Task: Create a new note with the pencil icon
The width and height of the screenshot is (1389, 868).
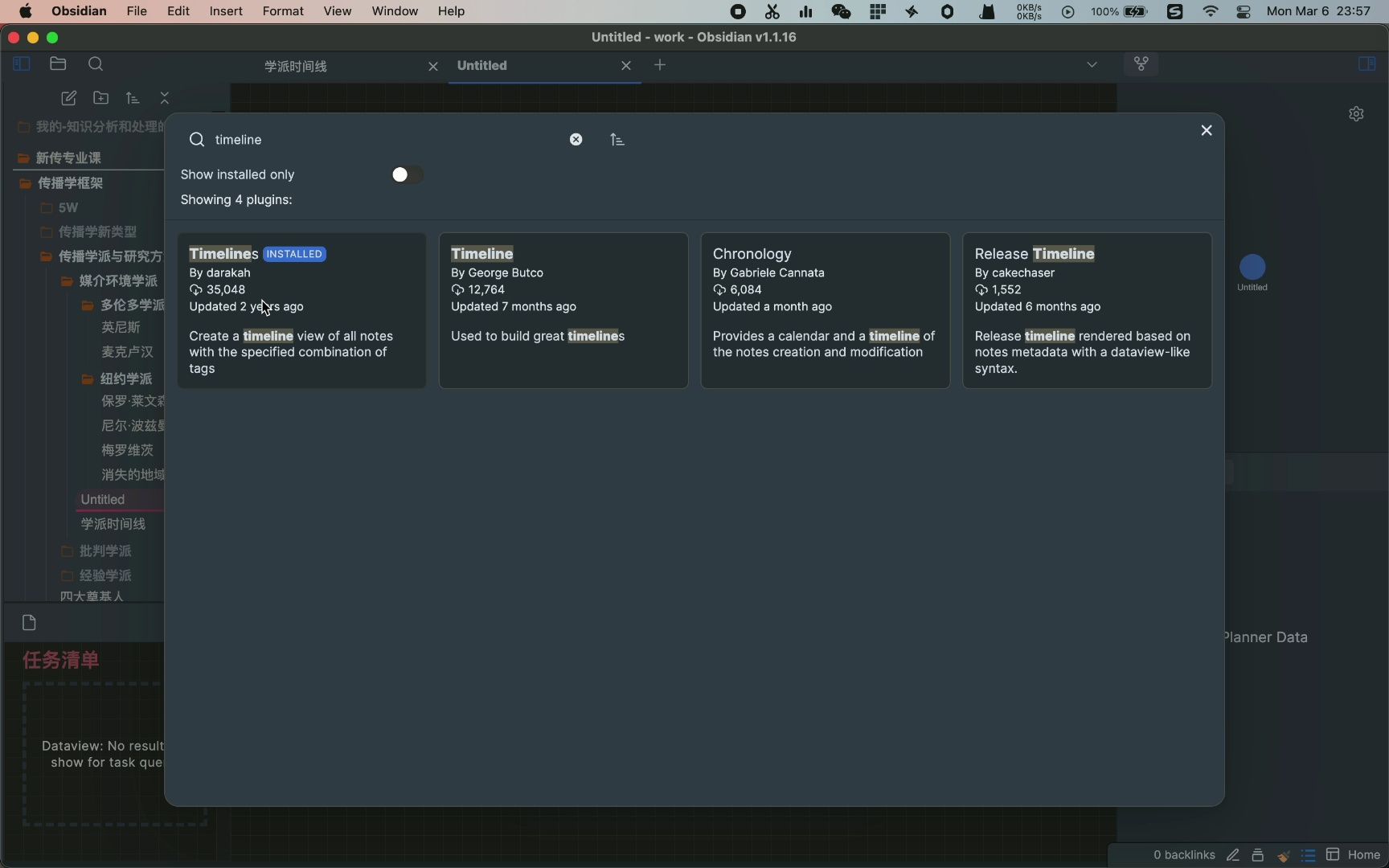Action: pyautogui.click(x=68, y=98)
